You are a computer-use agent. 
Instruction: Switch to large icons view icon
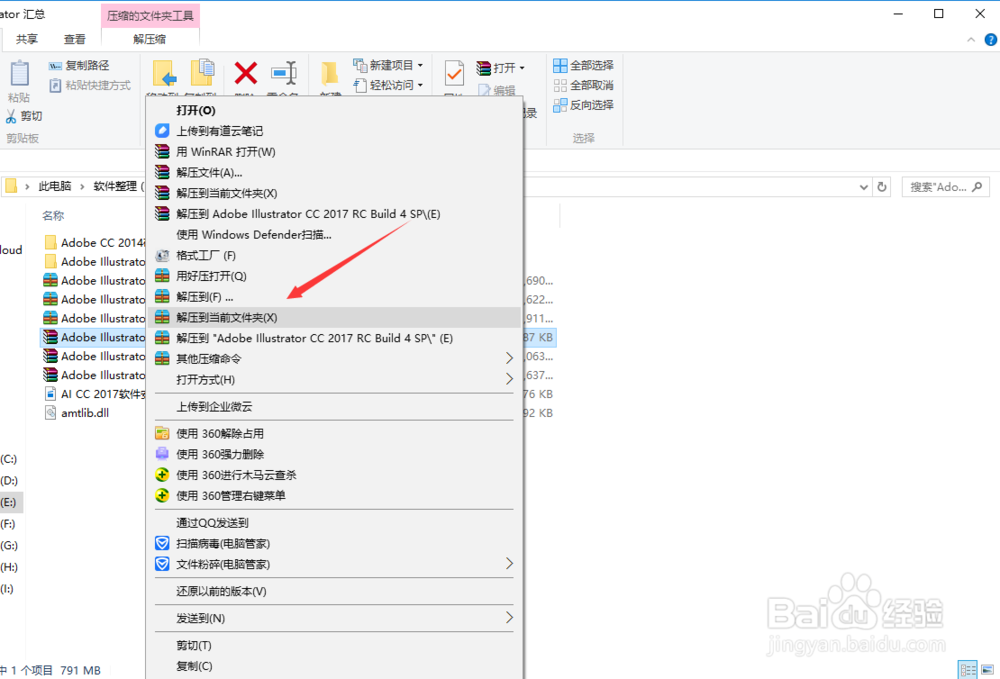pos(988,669)
